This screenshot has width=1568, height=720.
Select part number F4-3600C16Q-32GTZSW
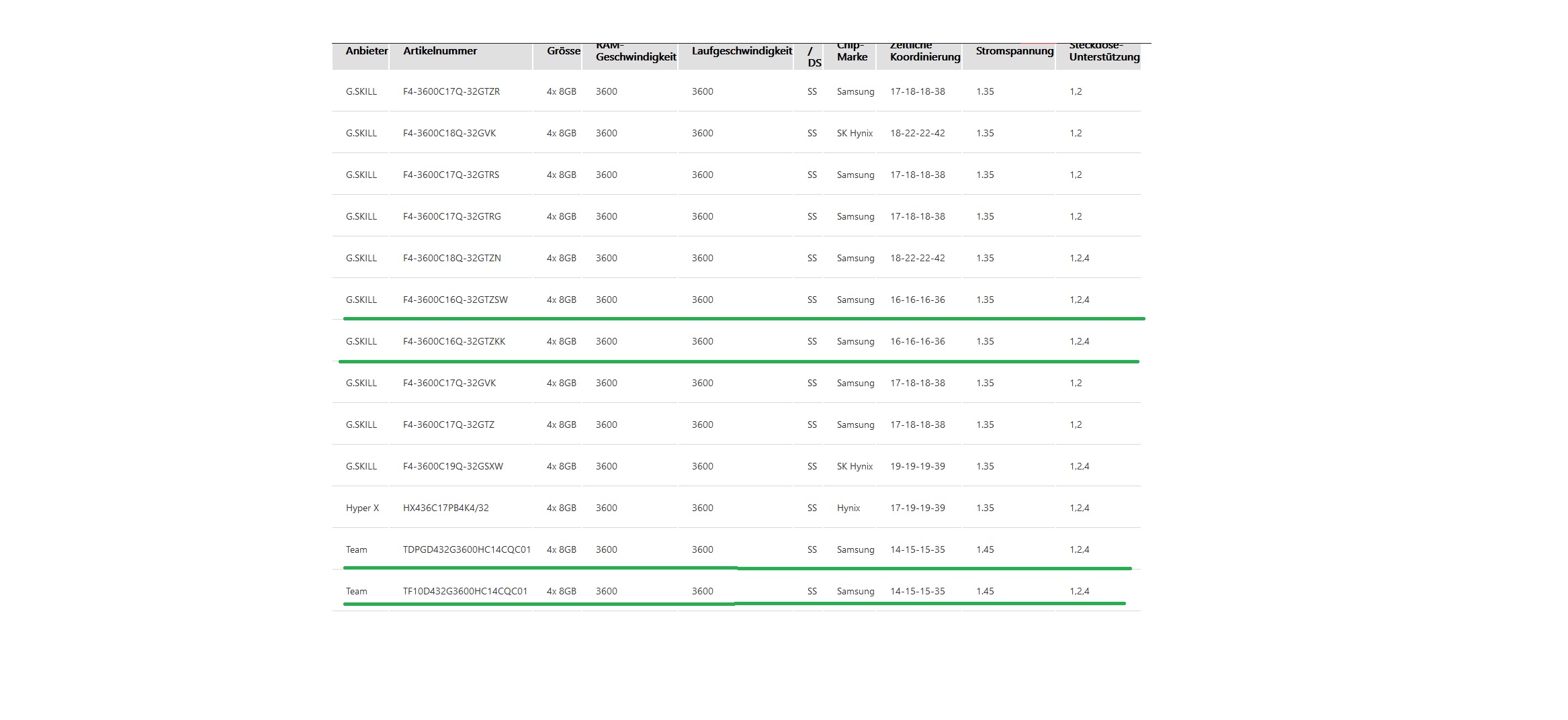tap(455, 300)
